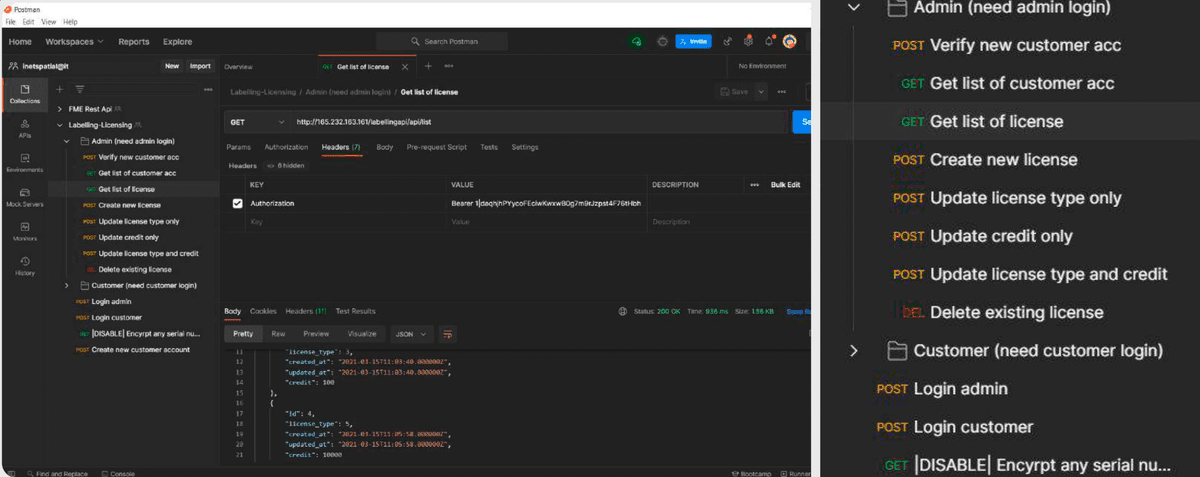Click the blue Send button
Screen dimensions: 1200x477
tap(803, 122)
